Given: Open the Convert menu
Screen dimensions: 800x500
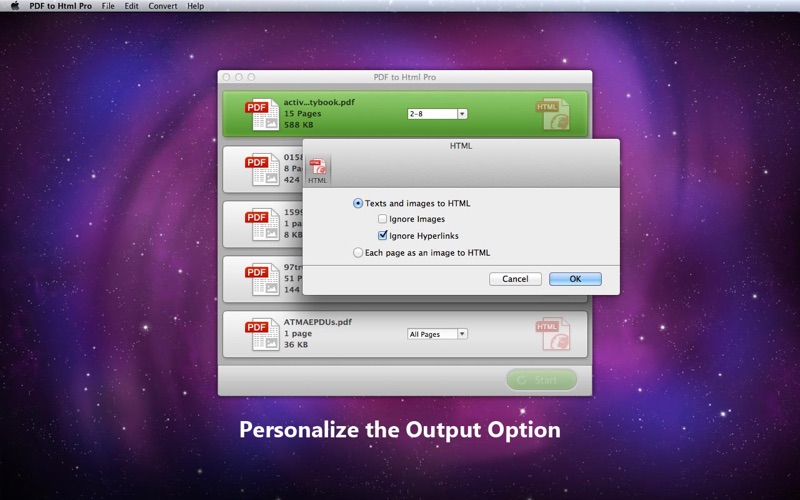Looking at the screenshot, I should point(163,6).
